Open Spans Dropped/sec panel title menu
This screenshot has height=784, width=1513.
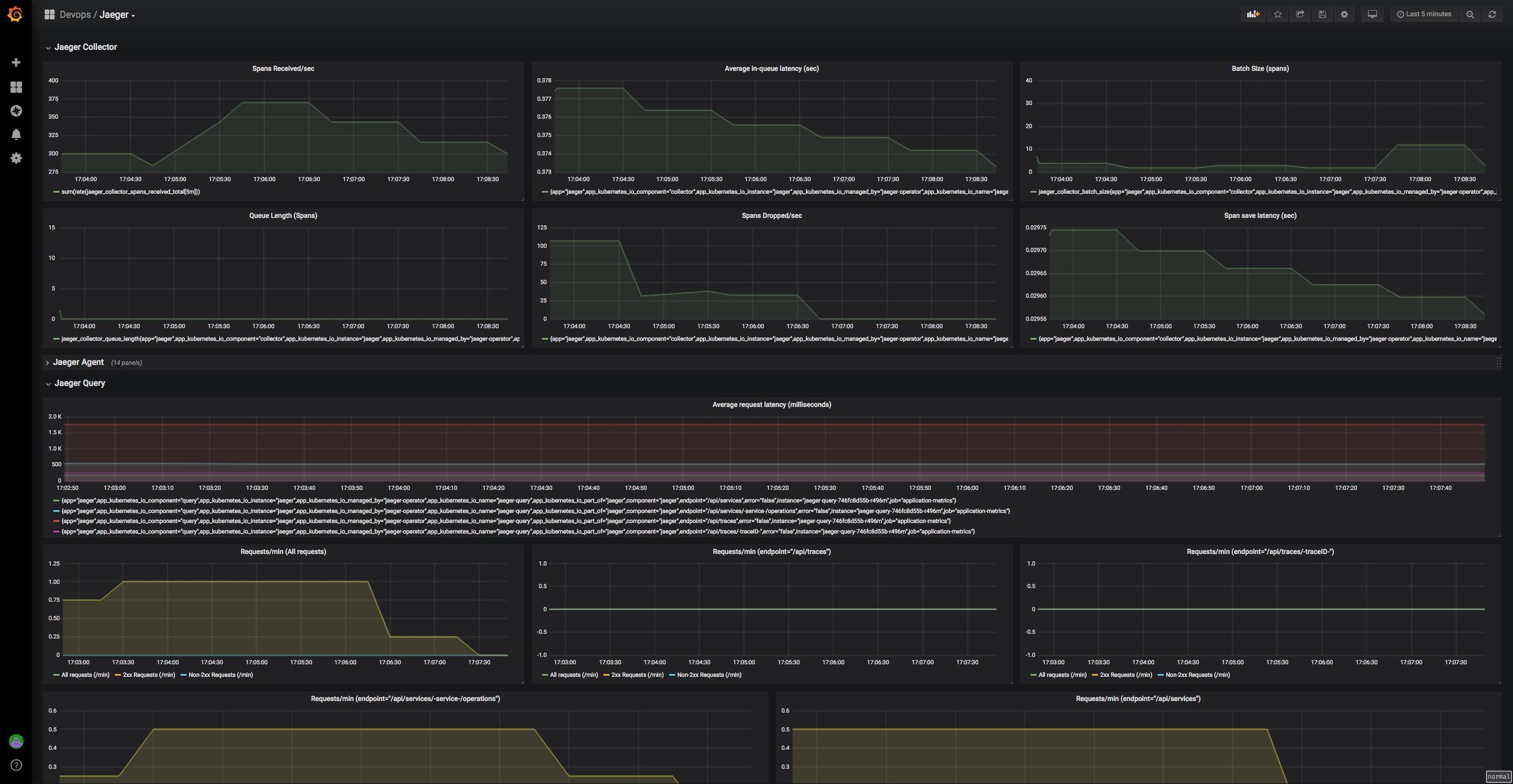(771, 215)
